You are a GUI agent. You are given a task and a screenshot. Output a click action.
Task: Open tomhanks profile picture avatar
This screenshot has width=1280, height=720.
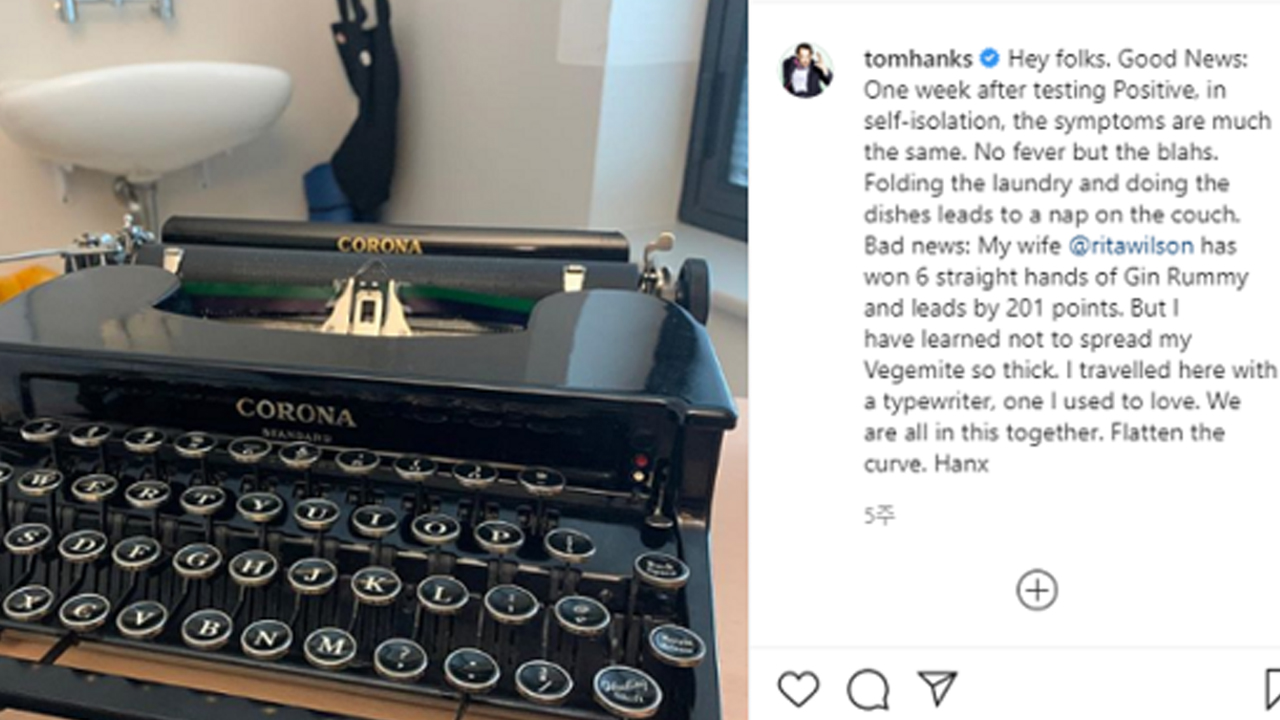click(x=807, y=70)
